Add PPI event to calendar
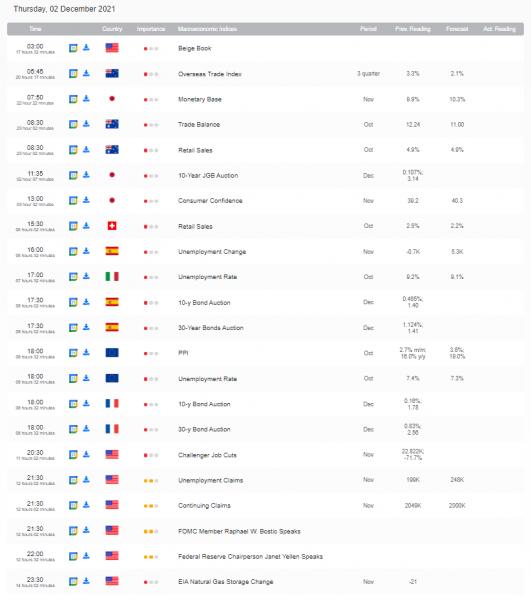531x600 pixels. click(73, 353)
